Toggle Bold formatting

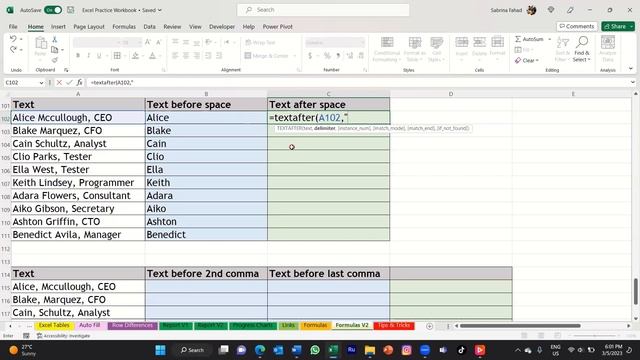[x=78, y=56]
